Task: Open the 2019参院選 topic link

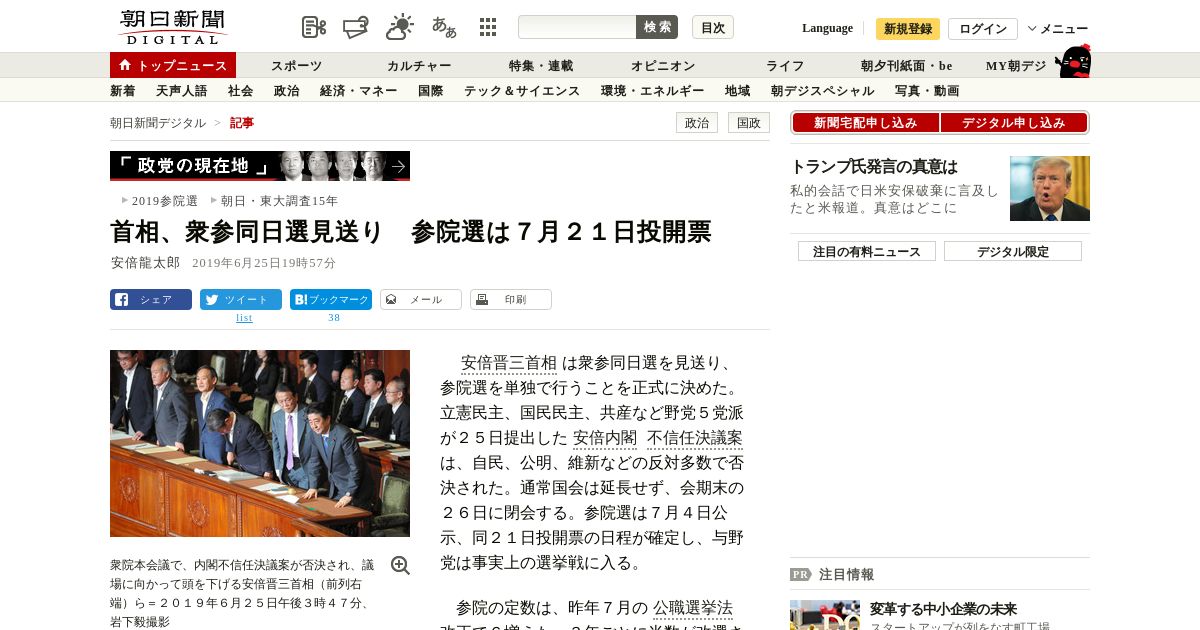Action: point(165,201)
